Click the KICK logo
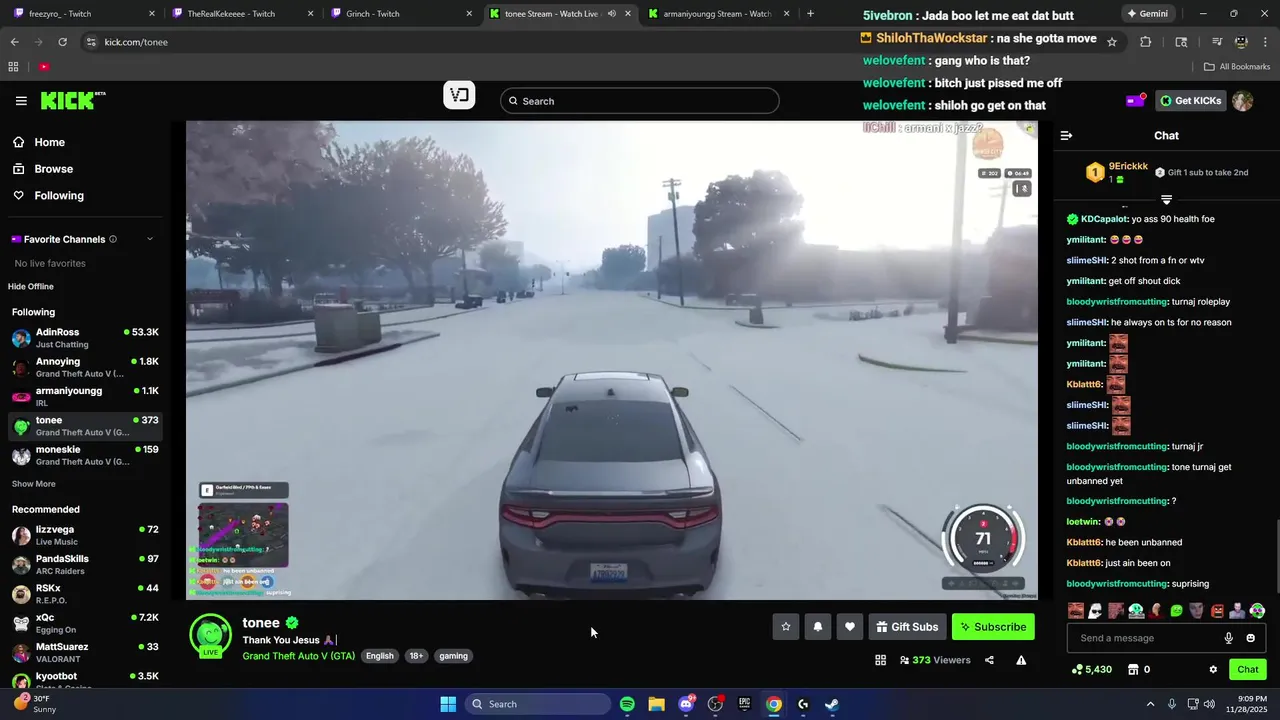1280x720 pixels. 73,100
